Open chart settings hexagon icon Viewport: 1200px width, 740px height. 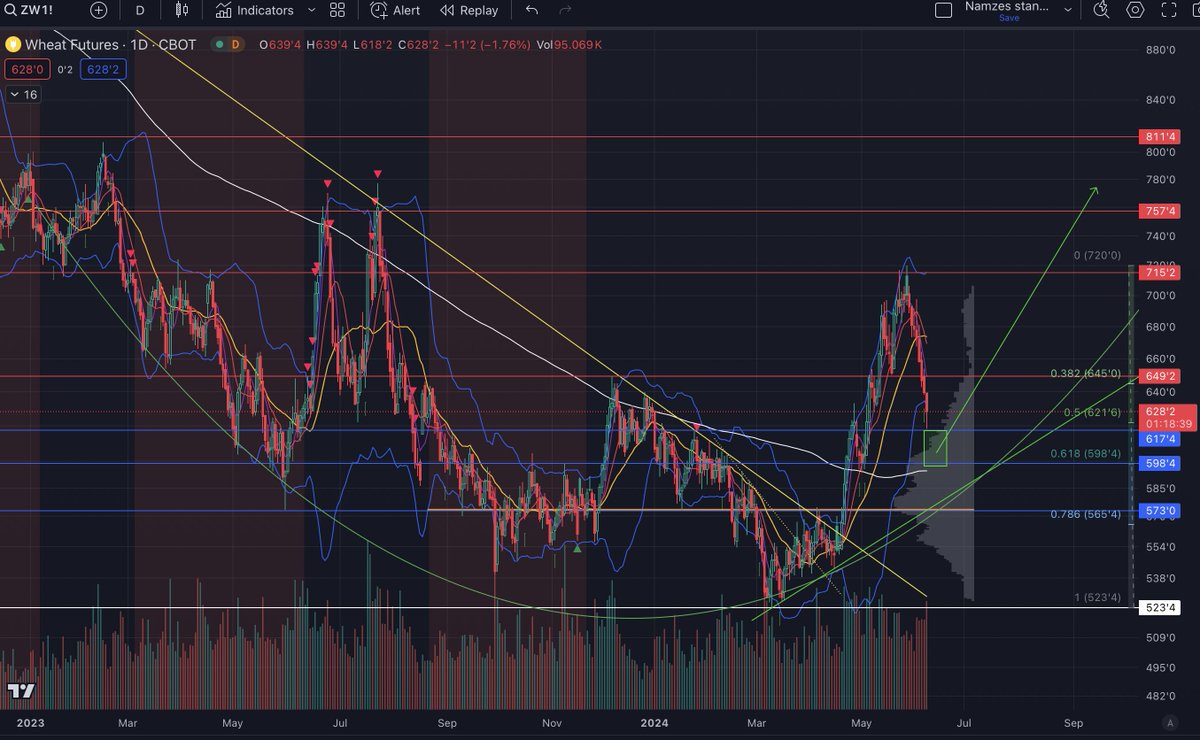click(1135, 10)
